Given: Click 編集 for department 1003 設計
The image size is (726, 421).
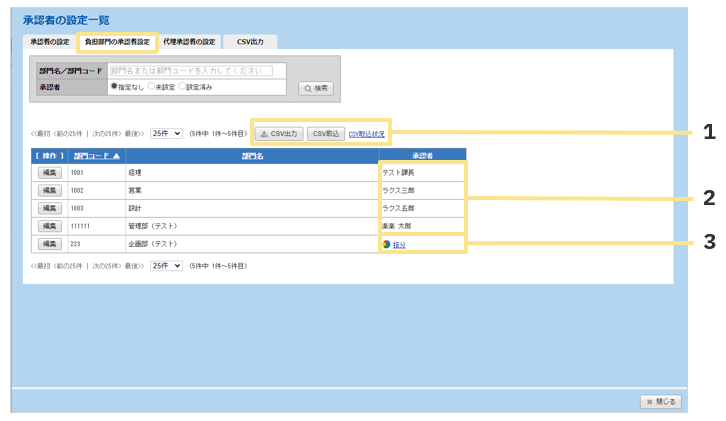Looking at the screenshot, I should point(49,208).
